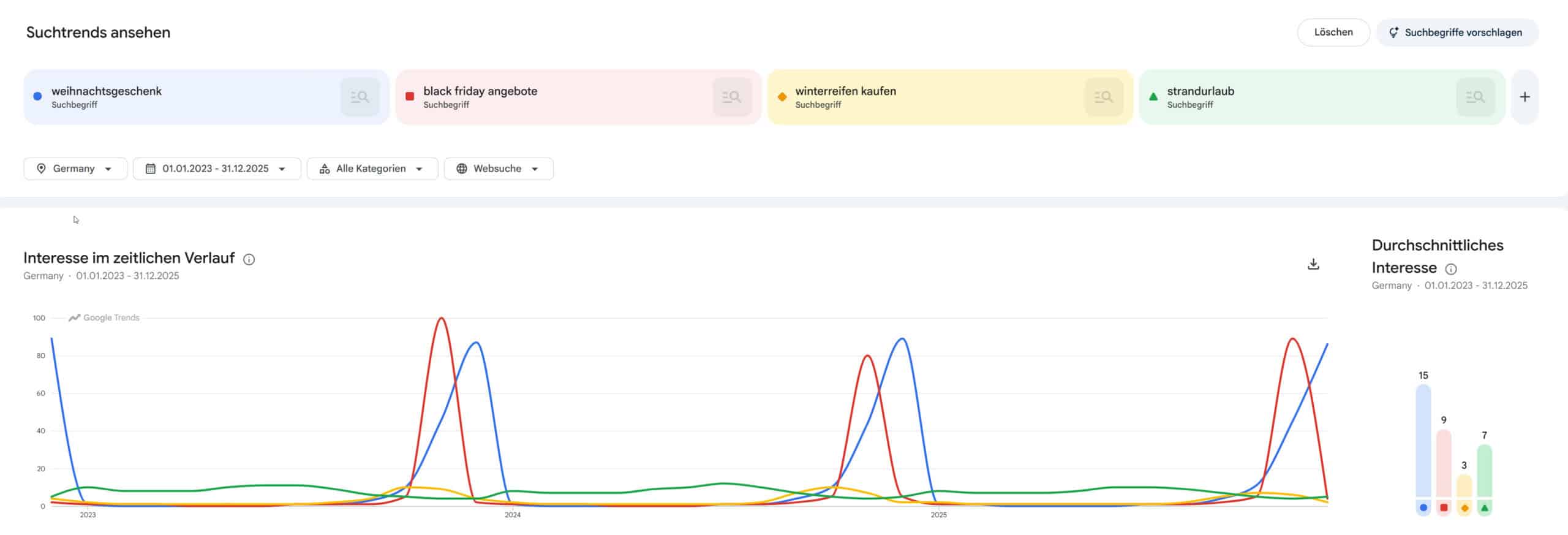Open search details icon for strandurlaub
Viewport: 1568px width, 535px height.
pyautogui.click(x=1475, y=97)
